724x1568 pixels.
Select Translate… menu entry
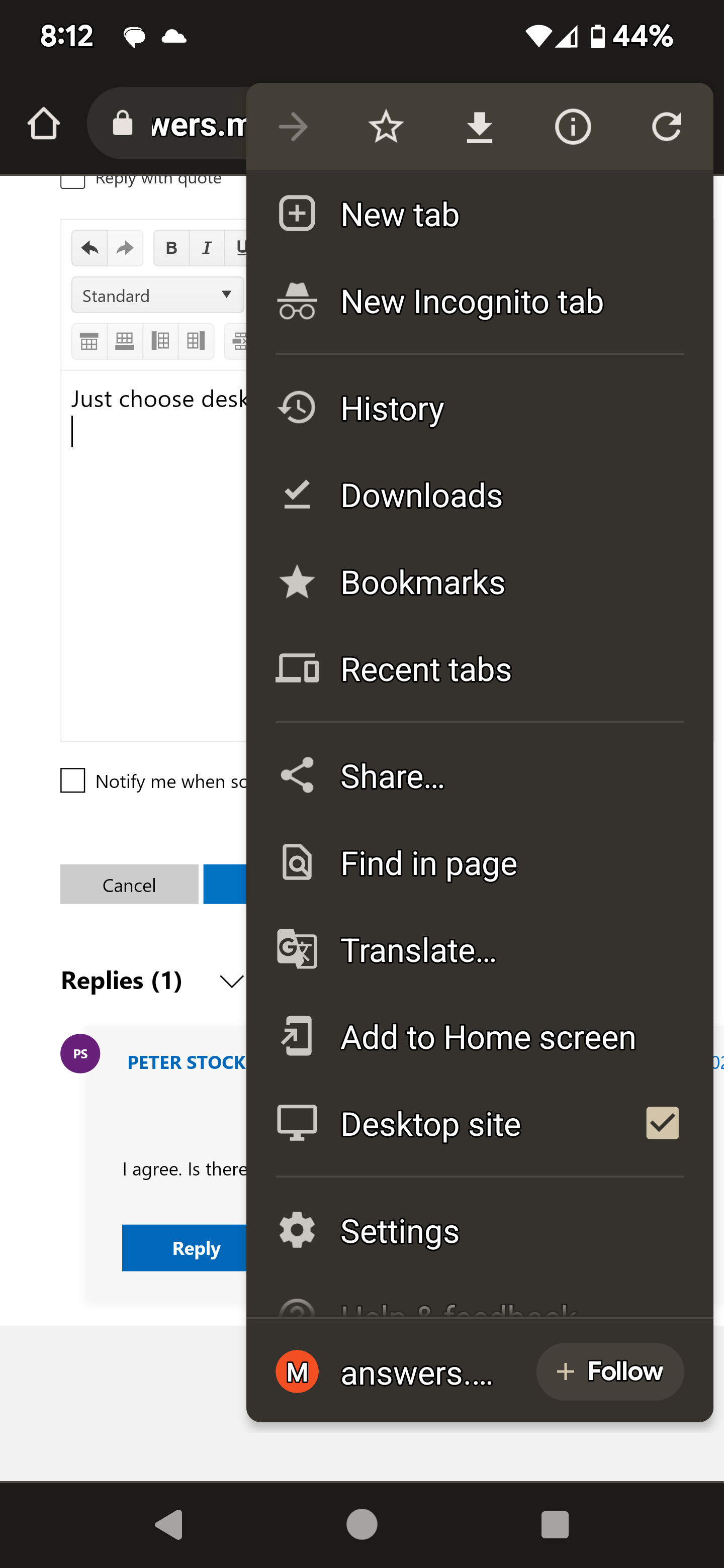pyautogui.click(x=480, y=950)
